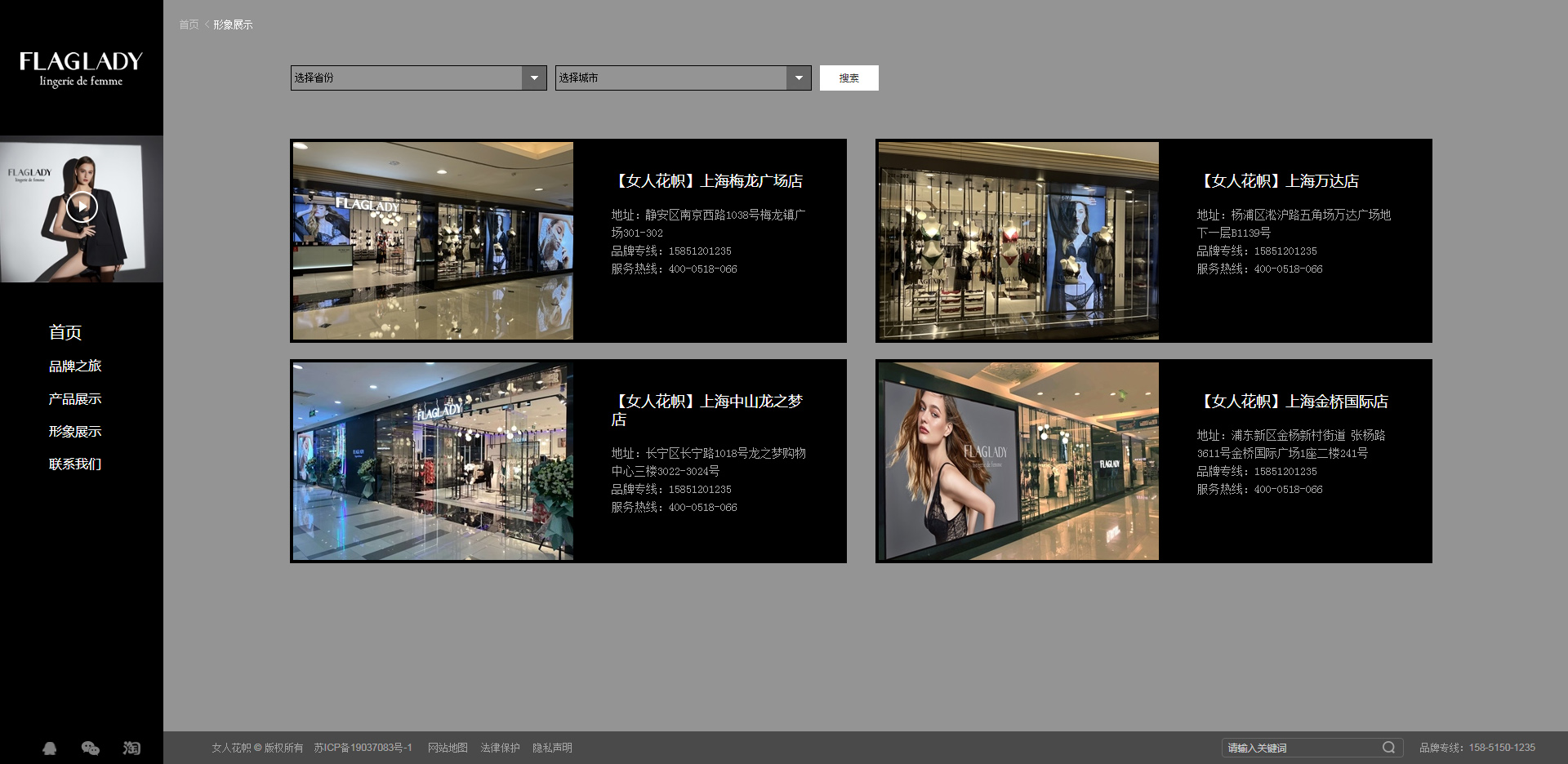Screen dimensions: 1568x764
Task: Click 网站地图 footer link
Action: point(448,748)
